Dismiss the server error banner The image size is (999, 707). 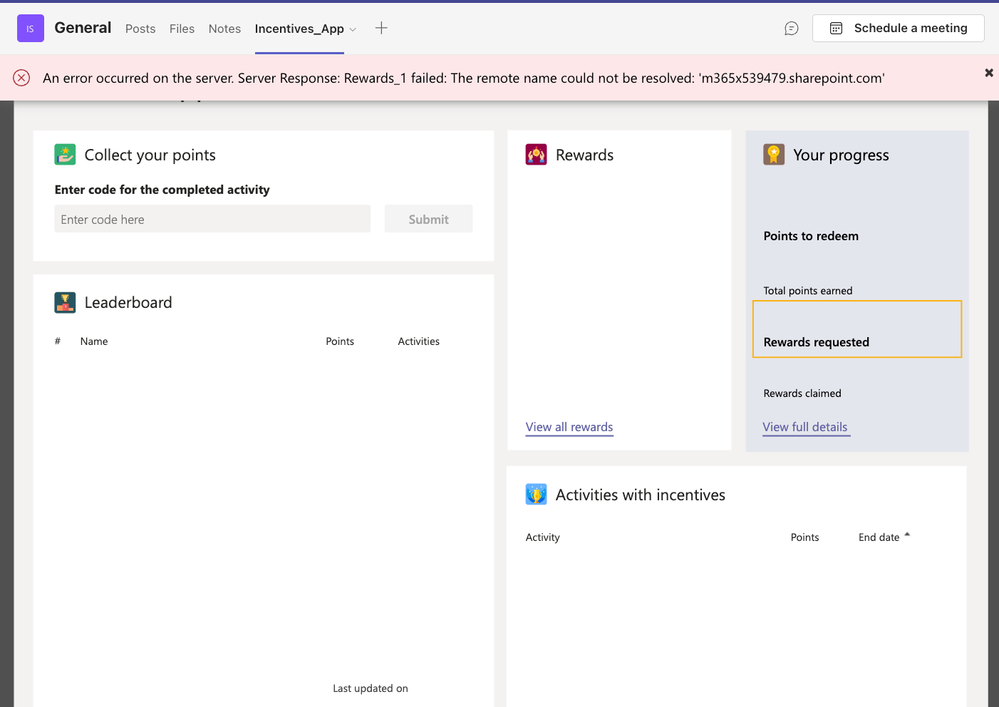pos(989,73)
